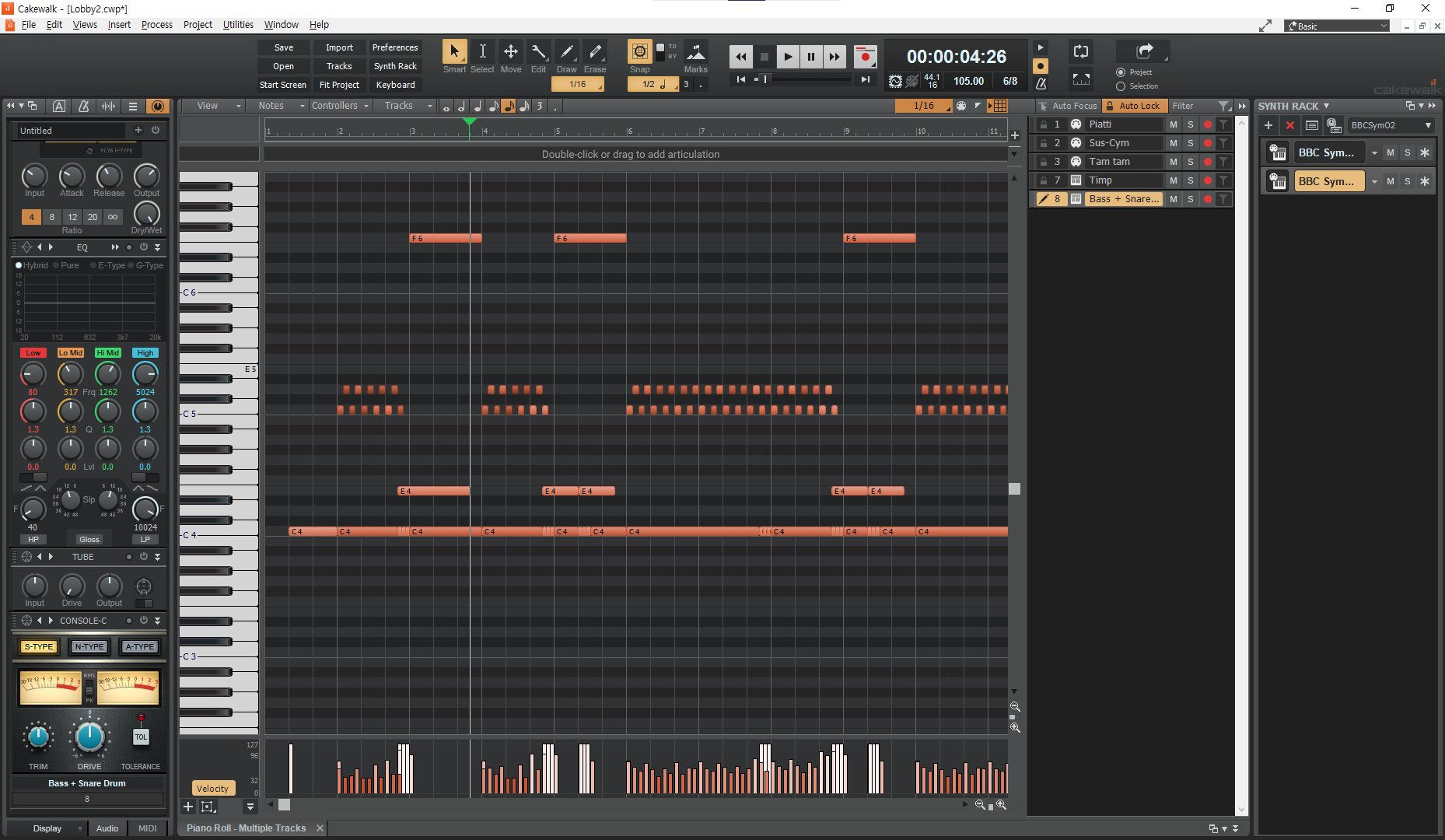Add a synth in Synth Rack
Viewport: 1445px width, 840px height.
1268,125
